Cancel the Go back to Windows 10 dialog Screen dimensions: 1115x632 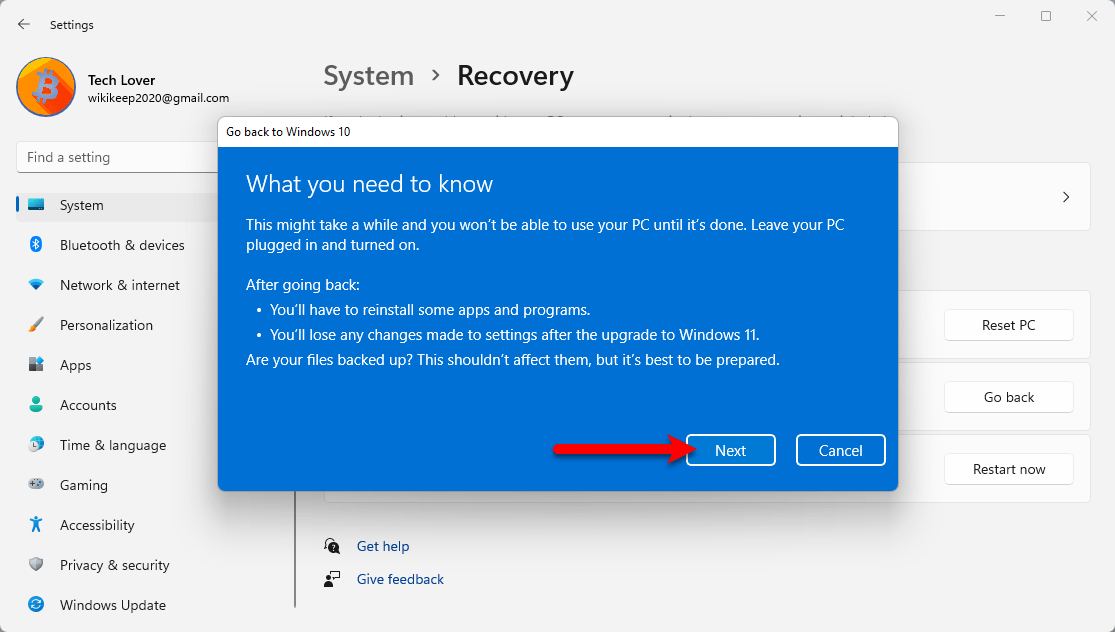841,450
